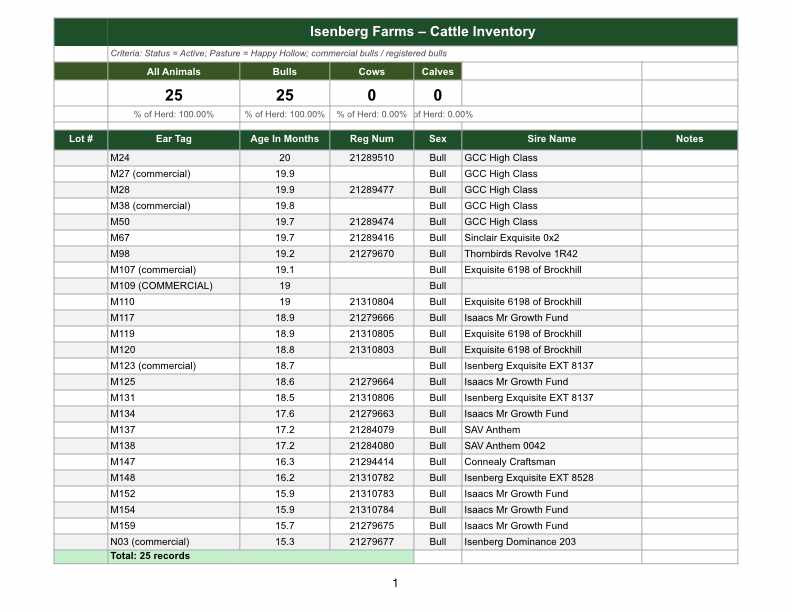
Task: Click the Connealy Craftsman sire name
Action: (x=509, y=462)
